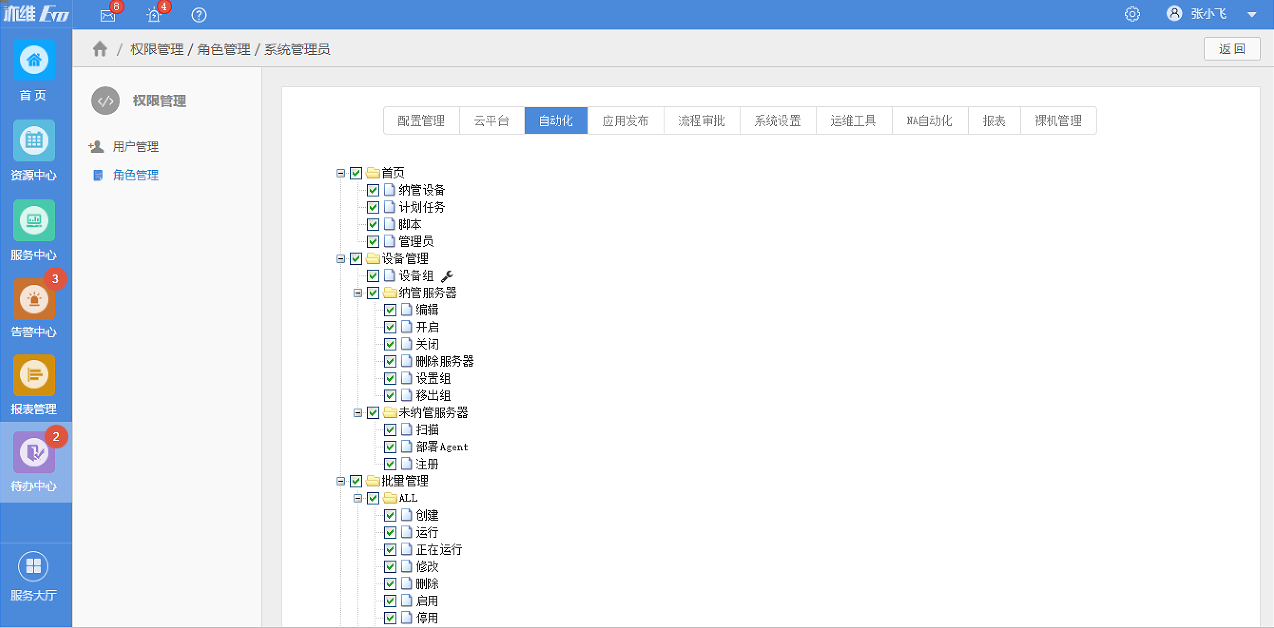Toggle the 删除服务器 permission checkbox
The height and width of the screenshot is (628, 1274).
pos(390,361)
